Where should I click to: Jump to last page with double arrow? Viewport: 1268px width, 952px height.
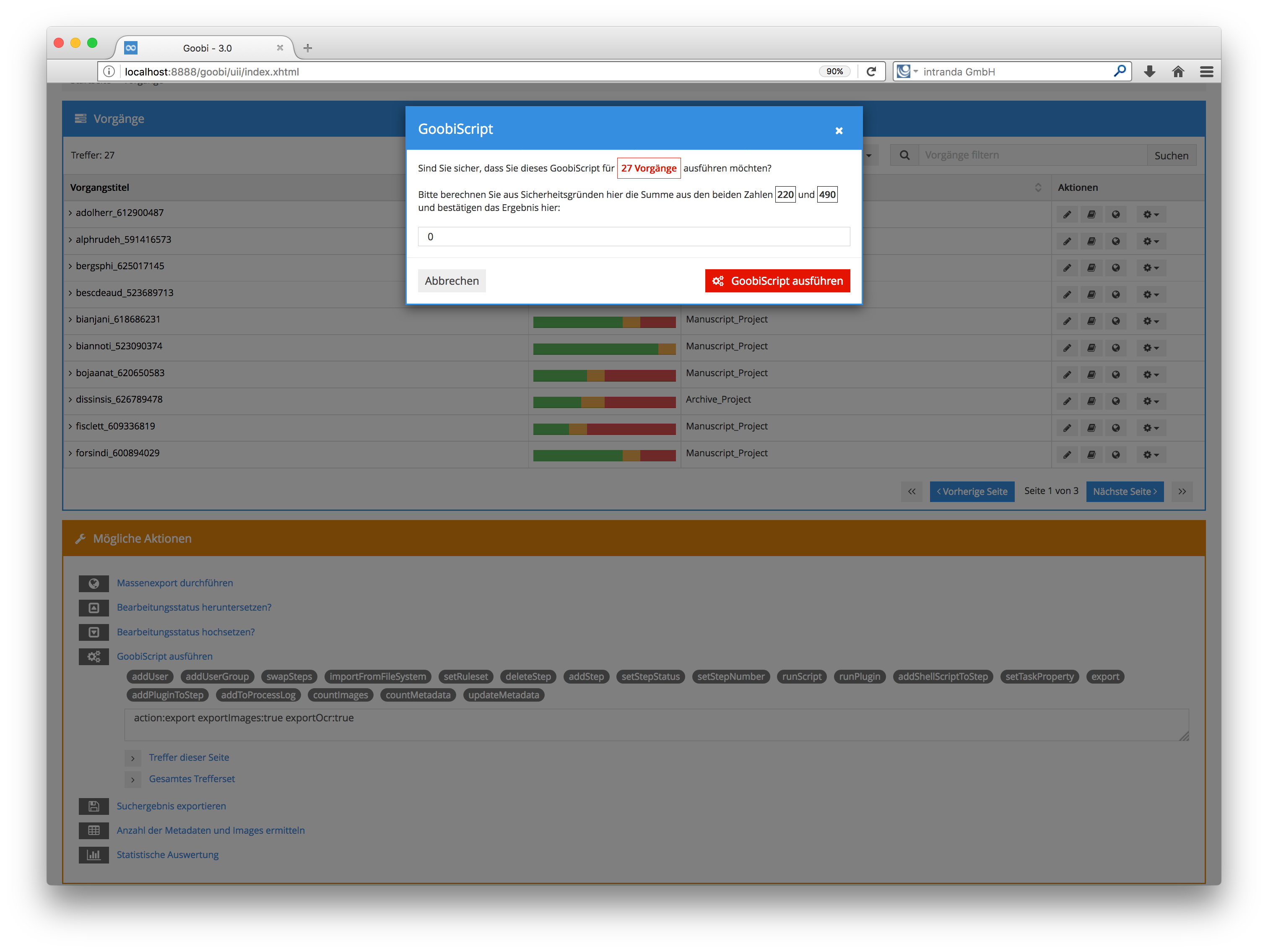[x=1182, y=492]
